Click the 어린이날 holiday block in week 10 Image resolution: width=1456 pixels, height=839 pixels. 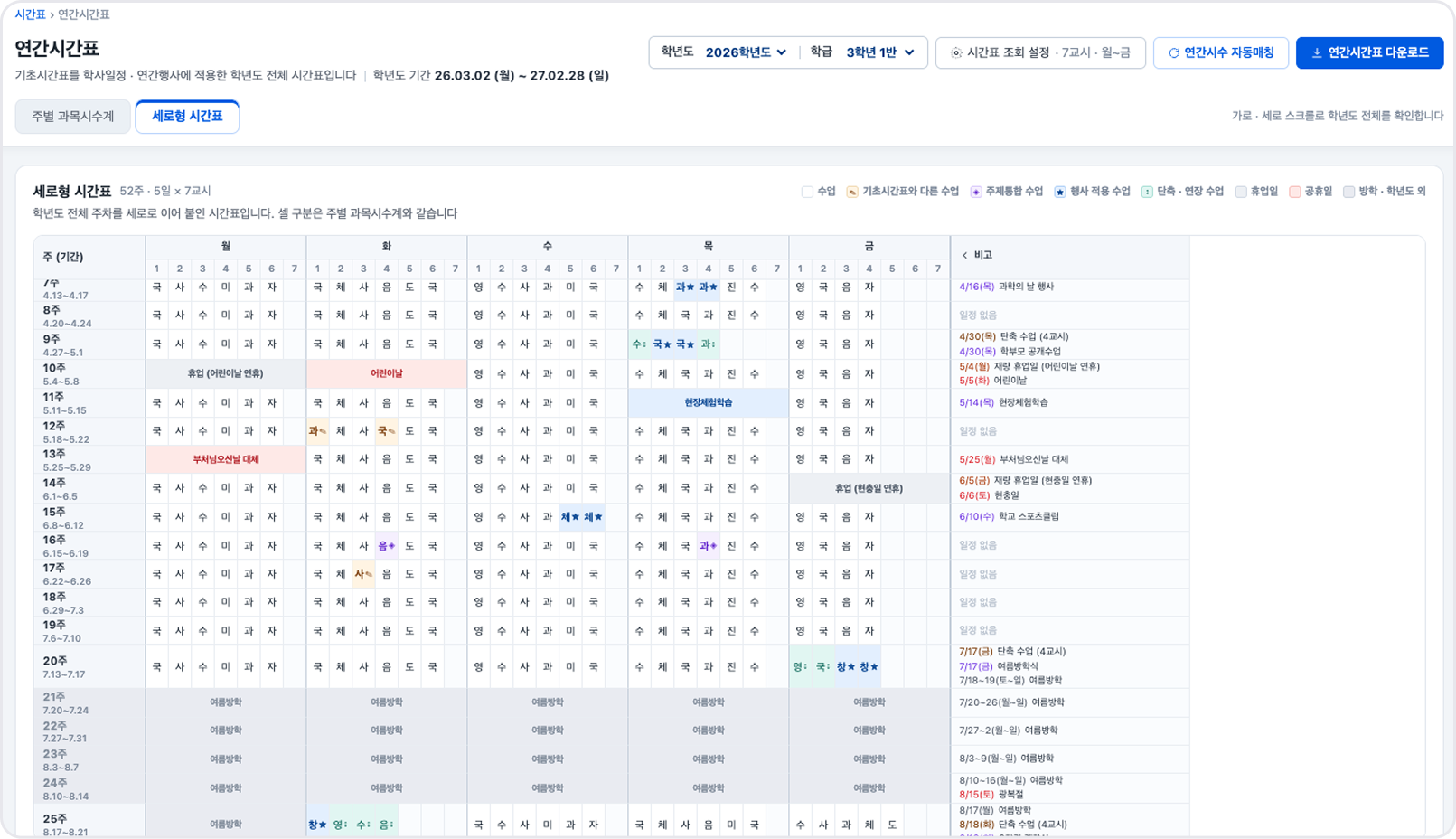click(387, 373)
